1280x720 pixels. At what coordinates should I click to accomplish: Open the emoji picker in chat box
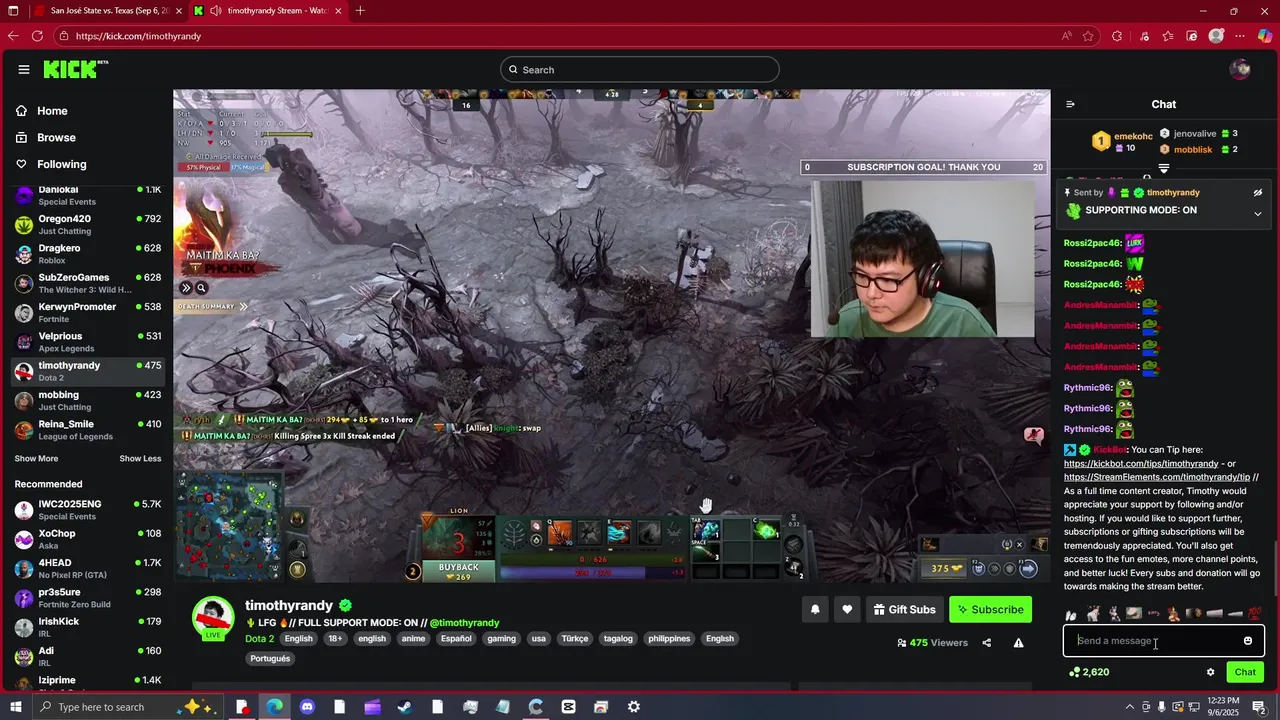[x=1248, y=641]
